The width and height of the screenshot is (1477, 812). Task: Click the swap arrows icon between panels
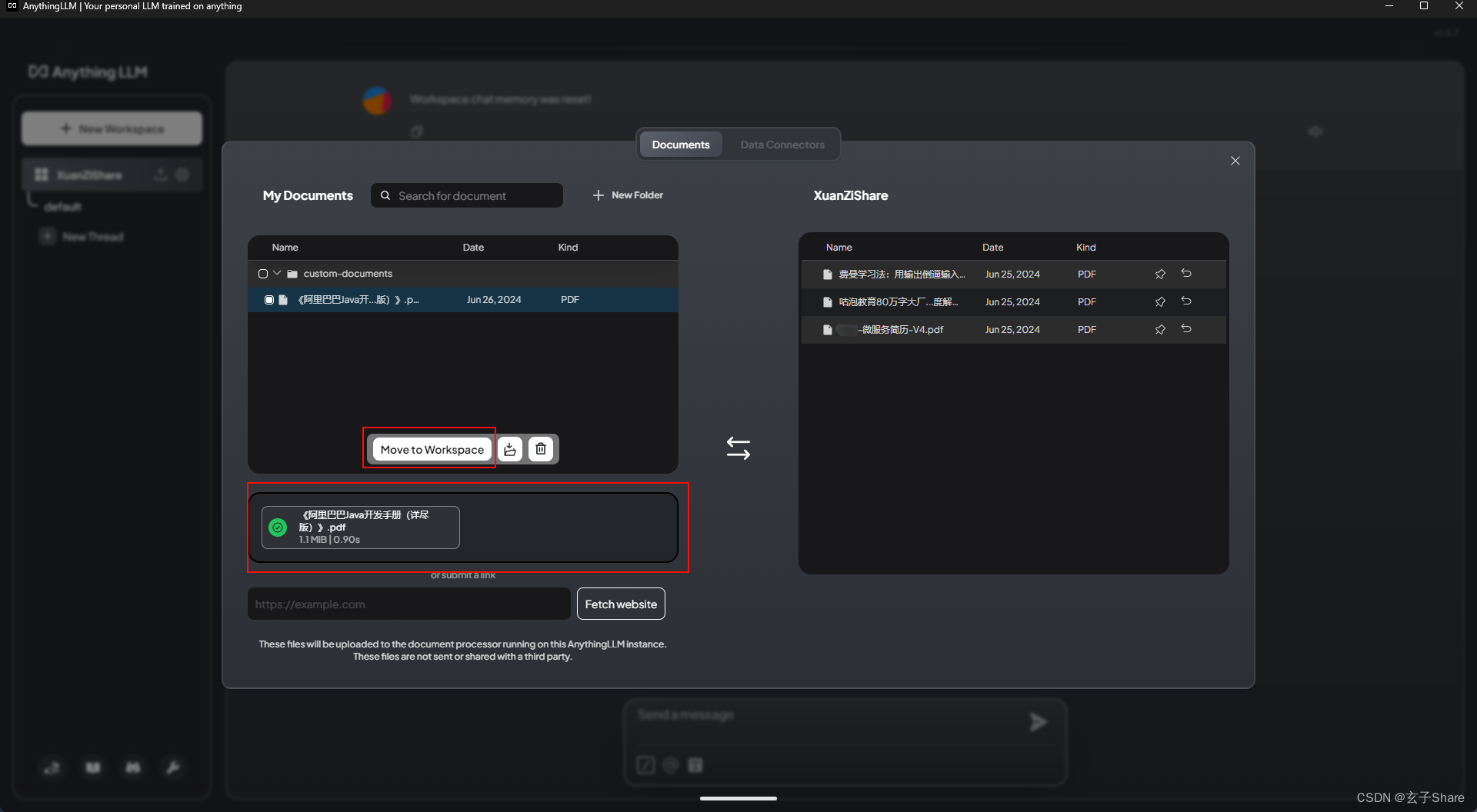tap(738, 448)
